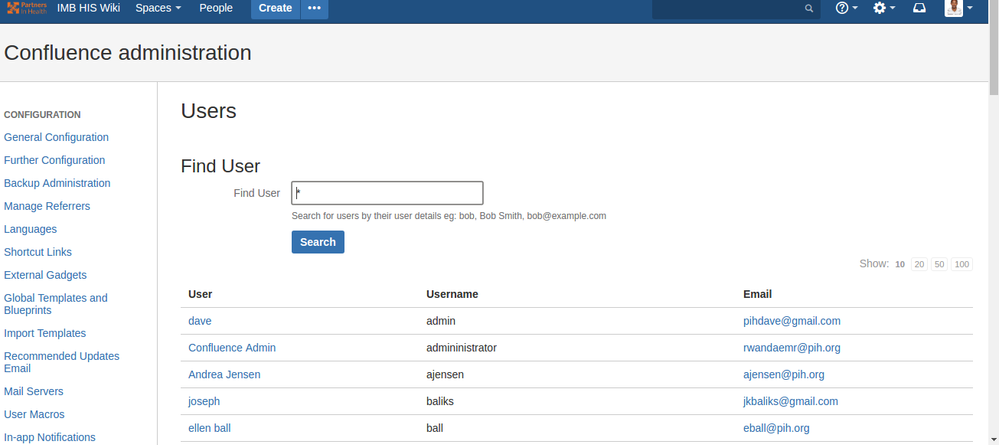Open Shortcut Links settings
This screenshot has width=999, height=445.
click(x=38, y=252)
